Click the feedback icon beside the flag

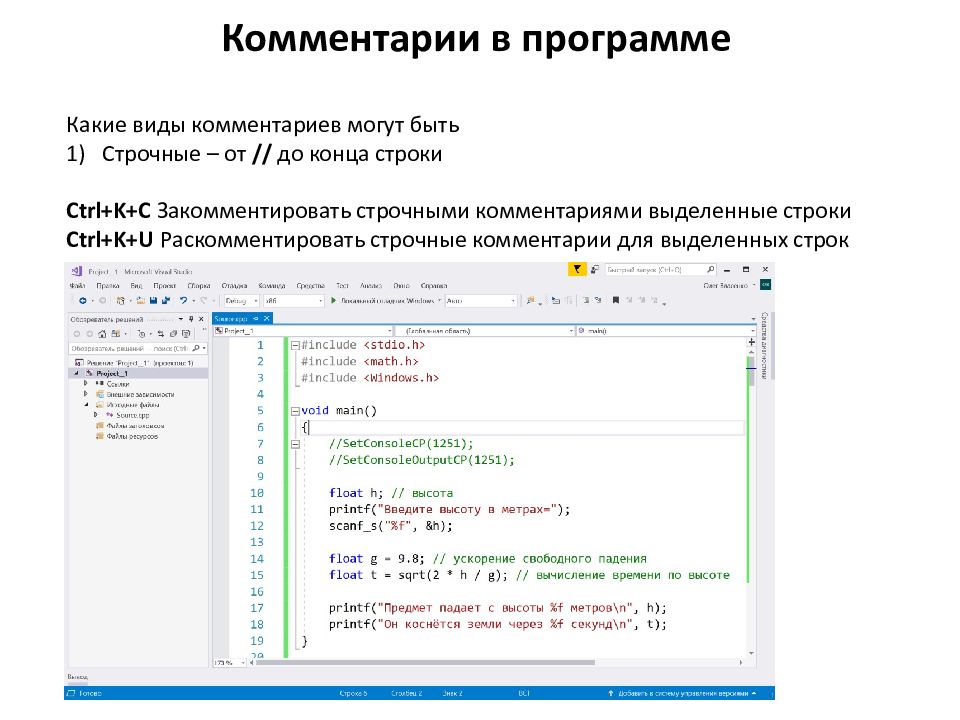pyautogui.click(x=594, y=269)
